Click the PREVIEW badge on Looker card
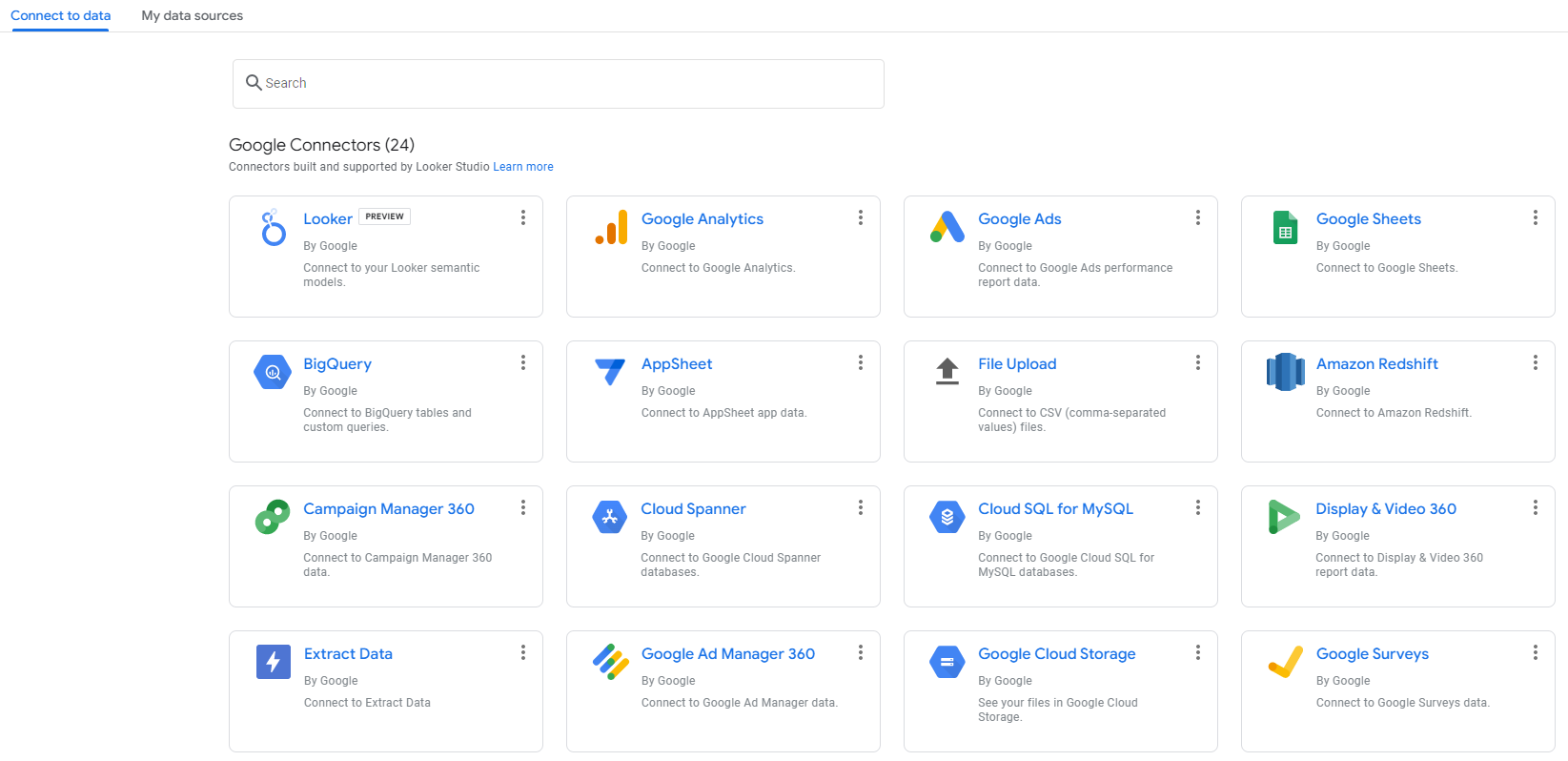 [384, 216]
